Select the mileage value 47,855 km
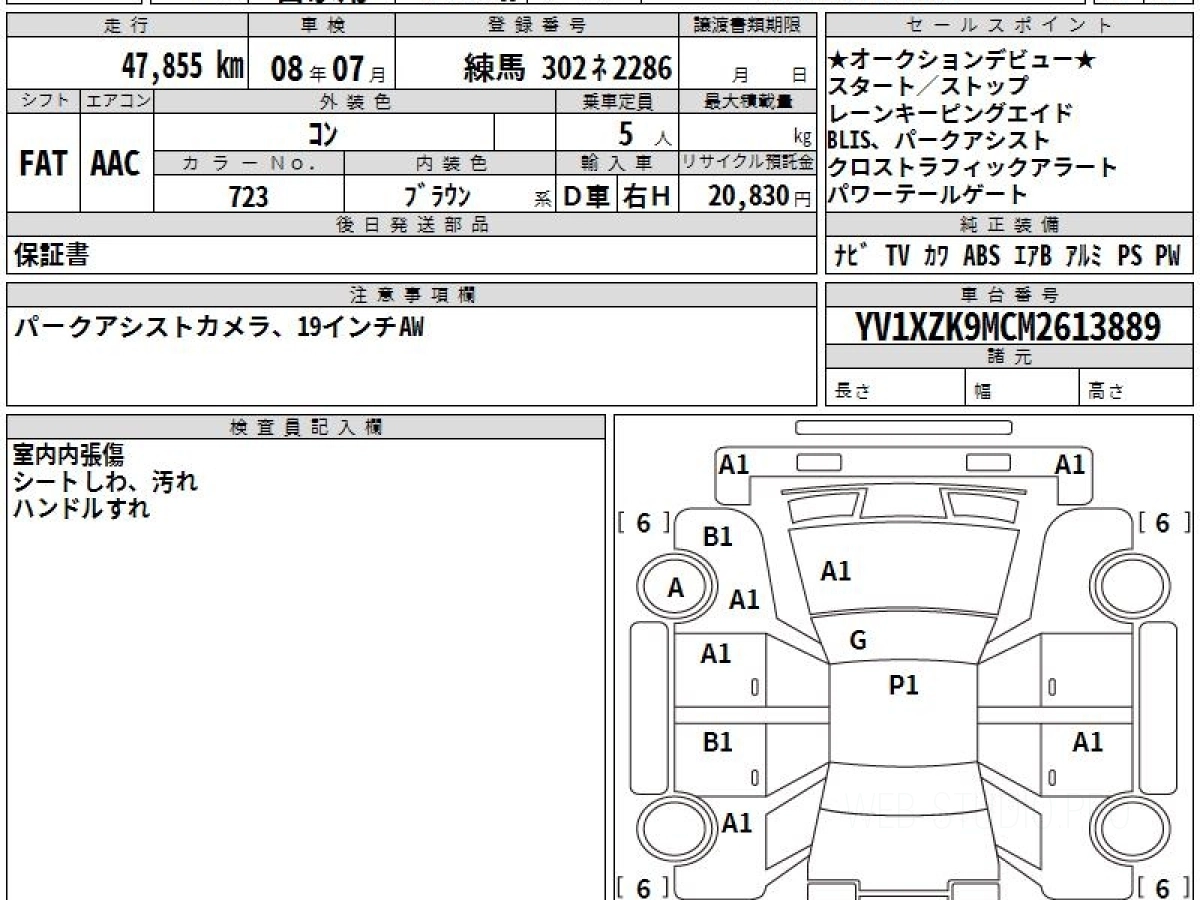This screenshot has height=900, width=1200. point(182,67)
